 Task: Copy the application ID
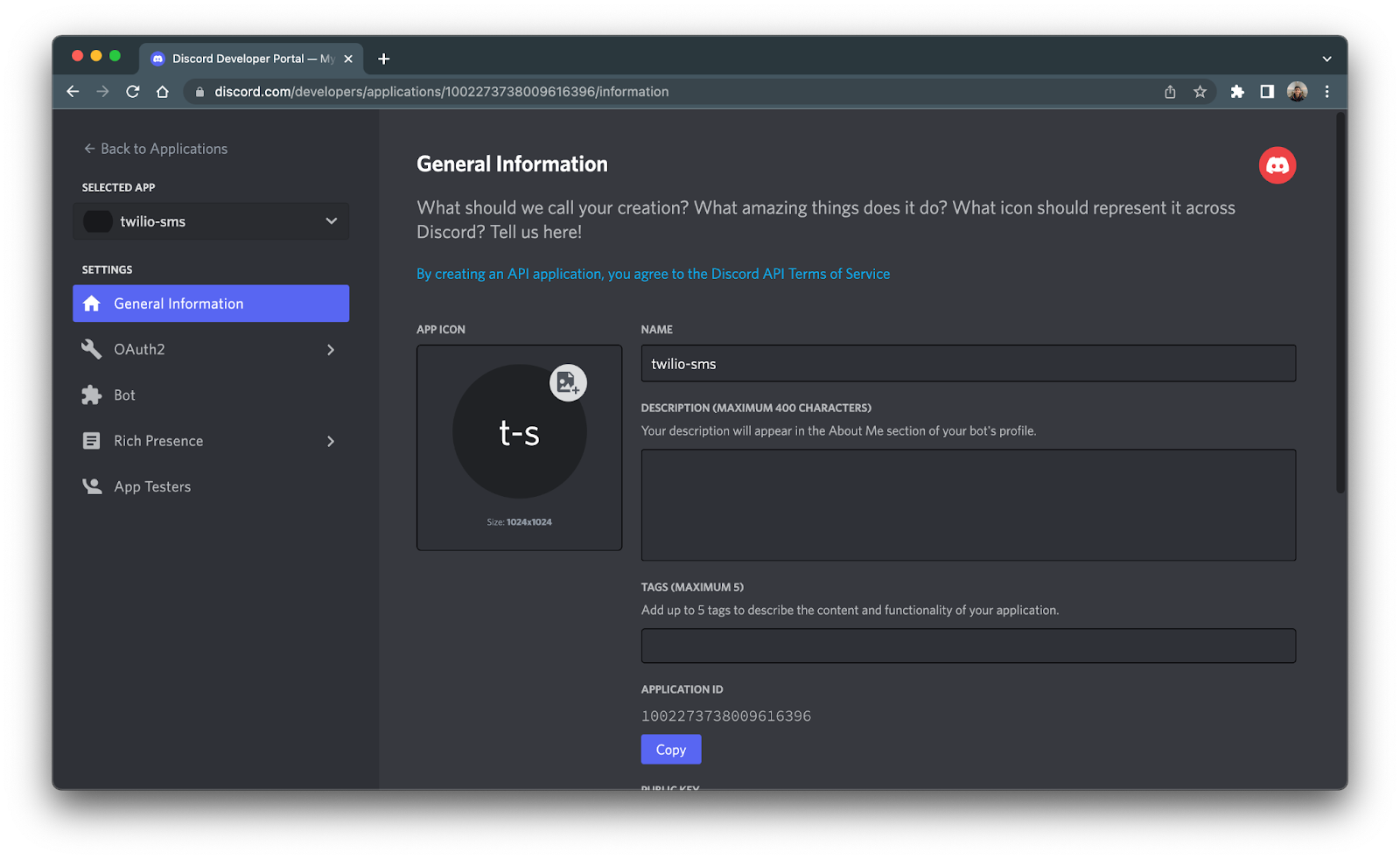(x=671, y=750)
